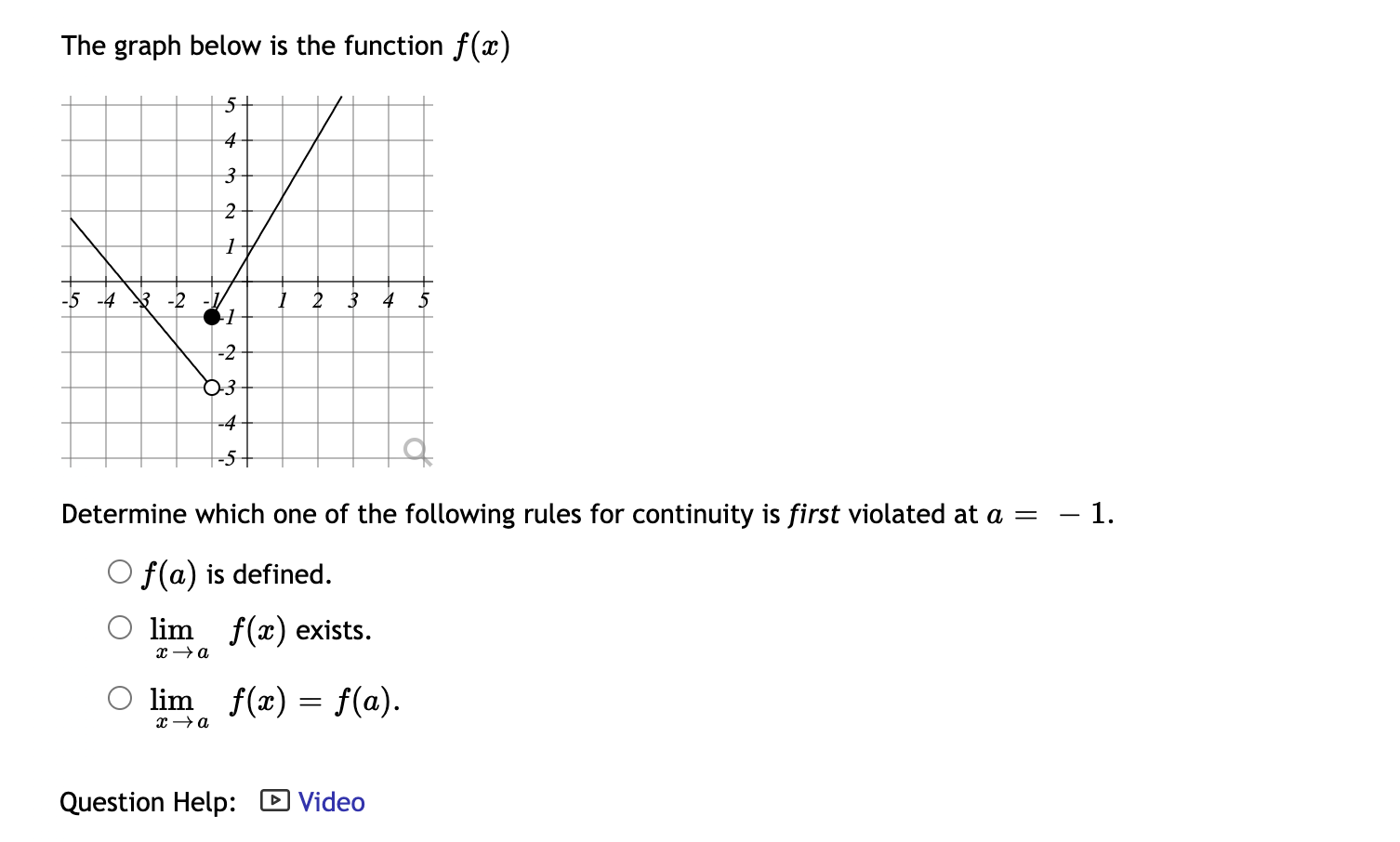Click the magnifying glass to enlarge the graph

point(416,449)
